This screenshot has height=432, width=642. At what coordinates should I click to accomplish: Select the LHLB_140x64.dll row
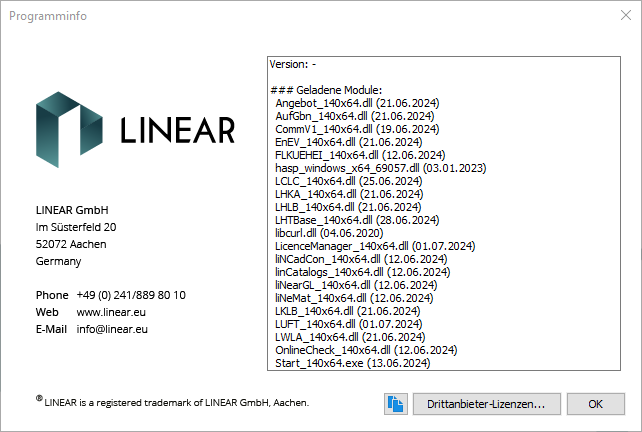click(348, 207)
